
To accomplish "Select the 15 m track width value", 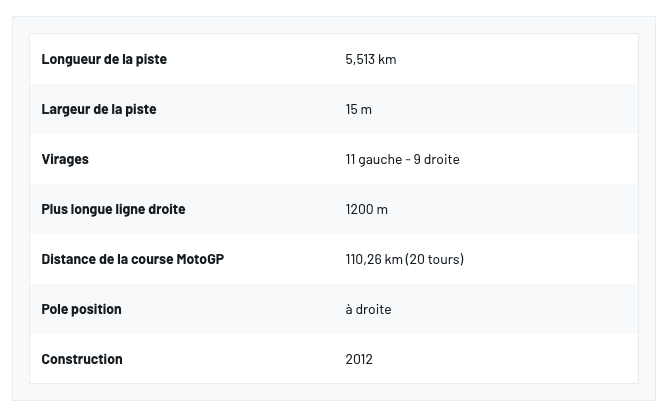I will tap(358, 109).
